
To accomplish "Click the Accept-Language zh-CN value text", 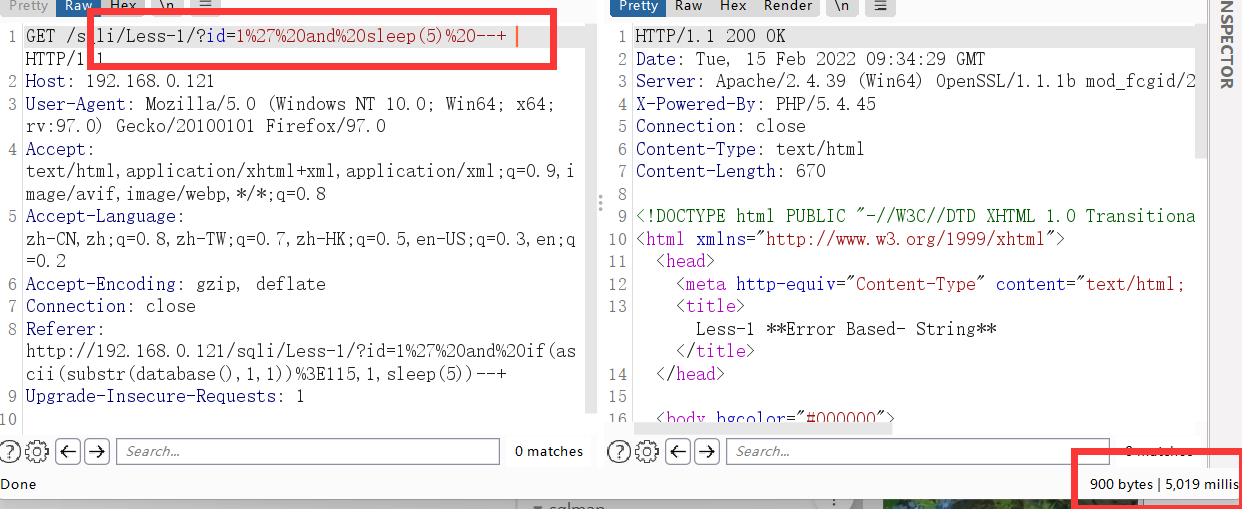I will tap(301, 250).
